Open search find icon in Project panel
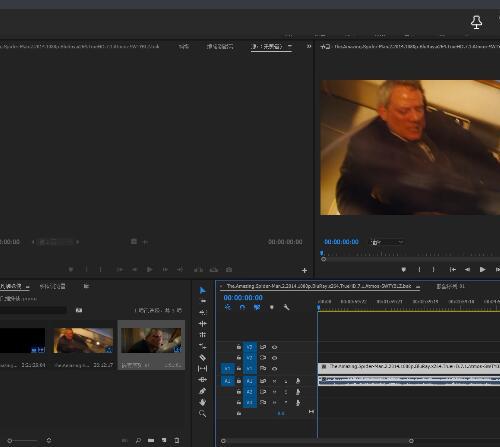Image resolution: width=500 pixels, height=447 pixels. [x=138, y=440]
